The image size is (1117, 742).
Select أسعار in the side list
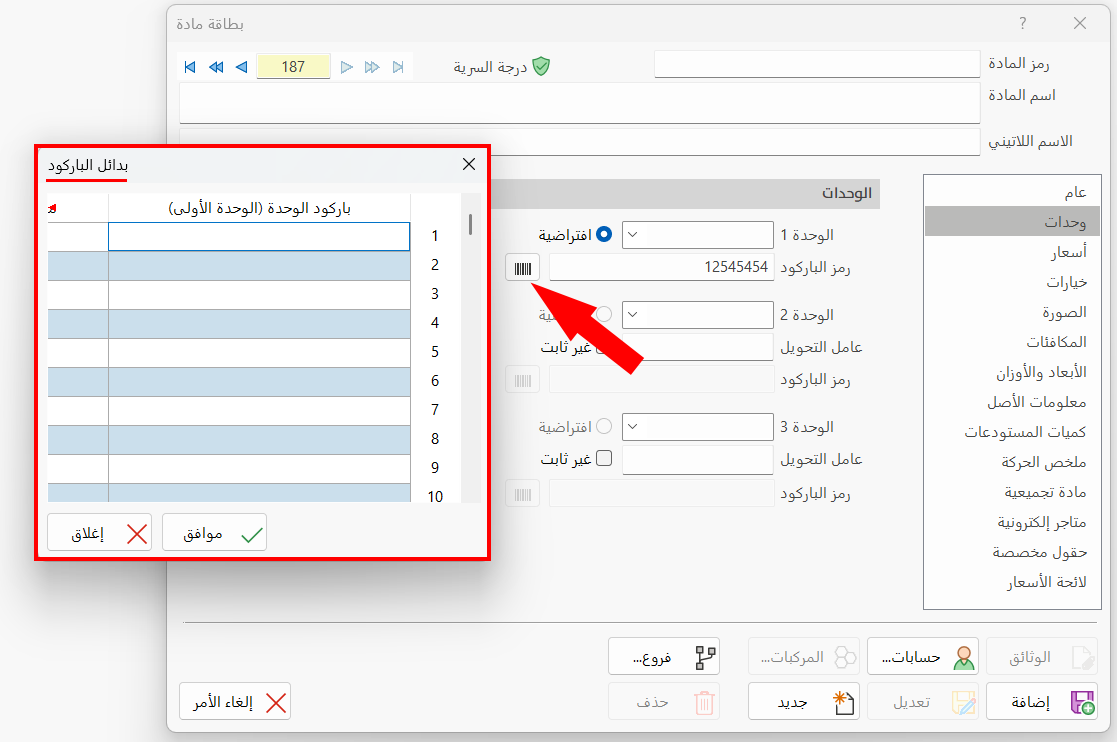click(x=1012, y=252)
